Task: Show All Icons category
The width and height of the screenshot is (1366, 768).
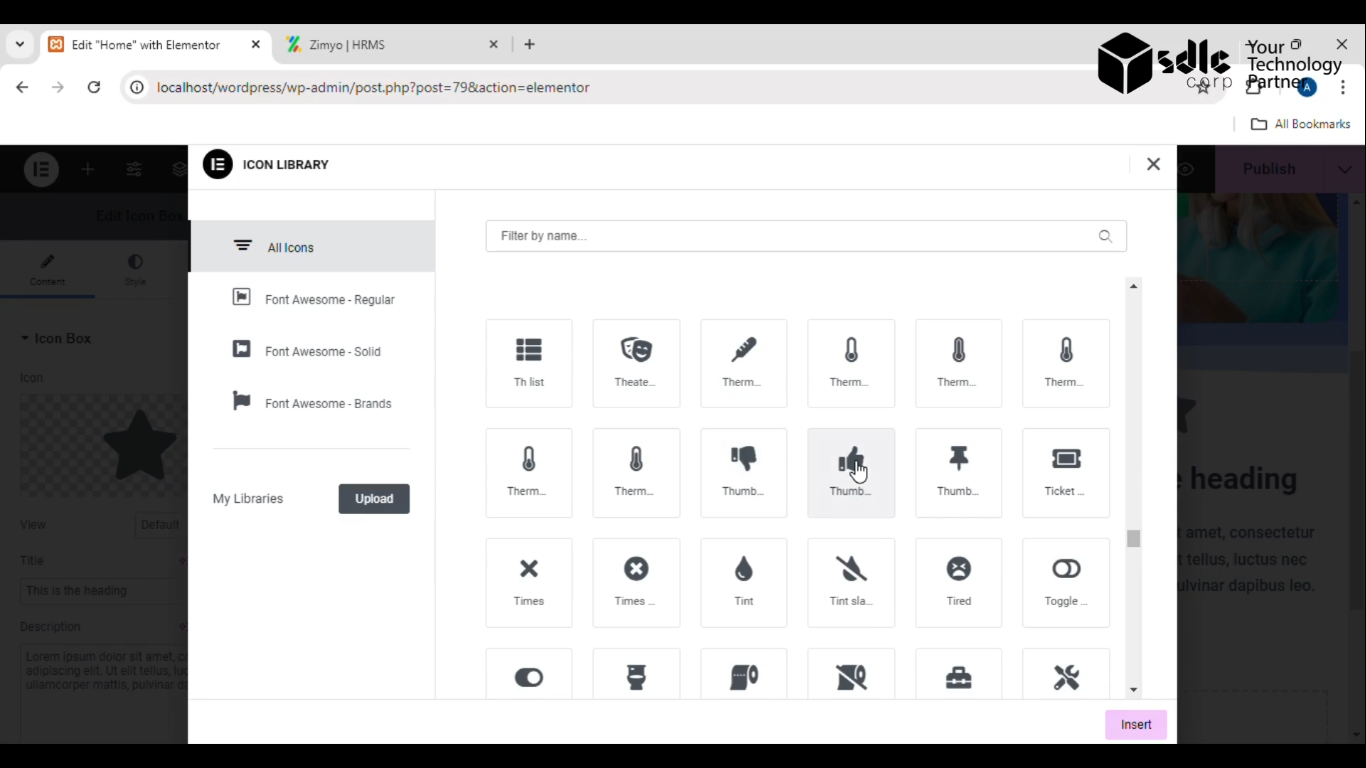Action: 312,246
